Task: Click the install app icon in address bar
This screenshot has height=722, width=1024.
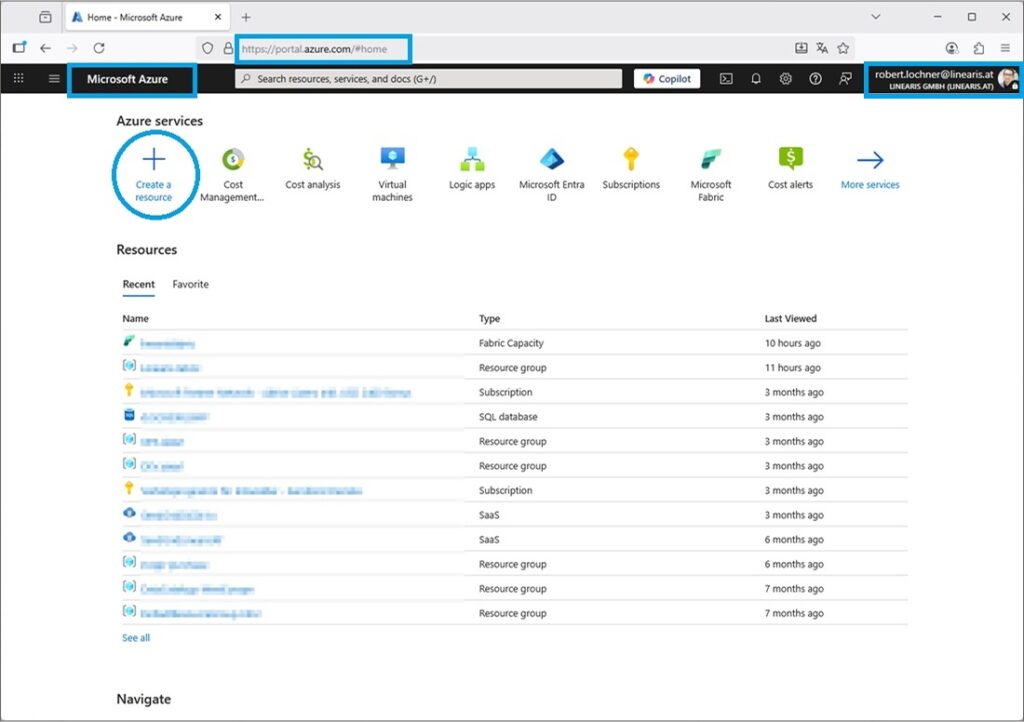Action: pyautogui.click(x=801, y=48)
